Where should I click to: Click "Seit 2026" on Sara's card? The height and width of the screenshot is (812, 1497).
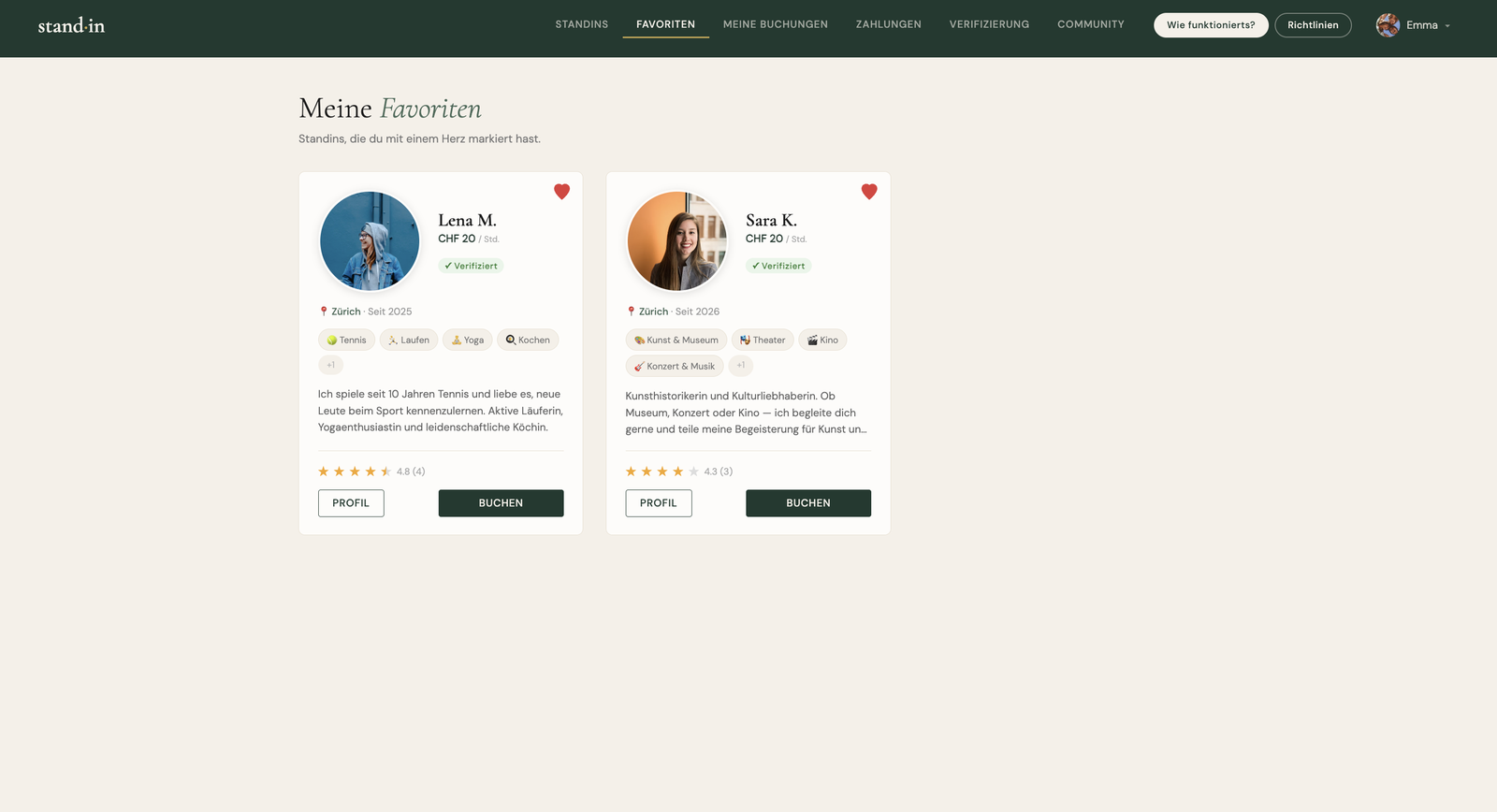[x=698, y=312]
